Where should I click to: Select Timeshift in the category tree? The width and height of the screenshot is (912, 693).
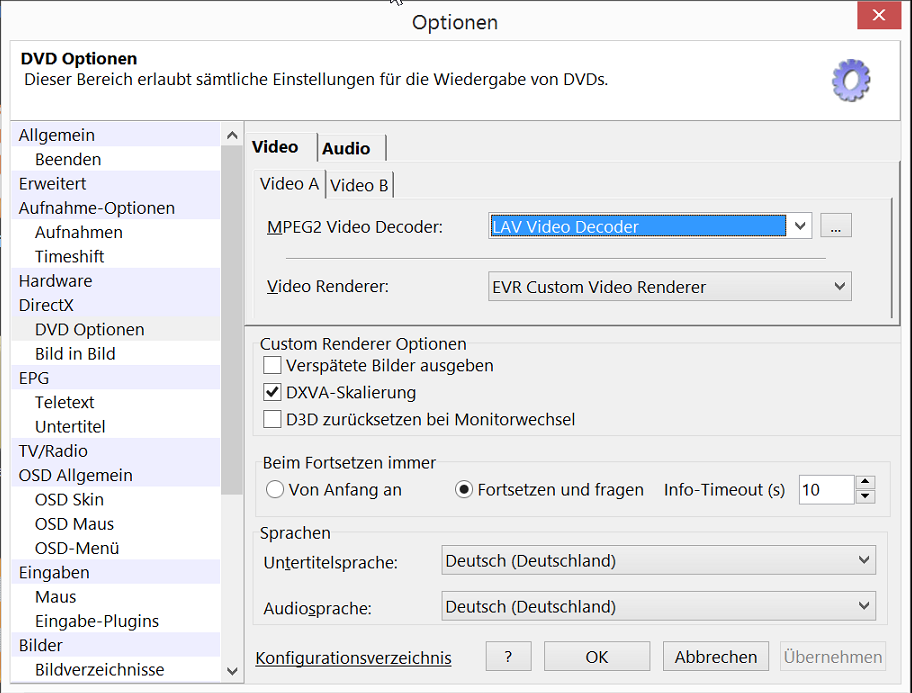70,256
